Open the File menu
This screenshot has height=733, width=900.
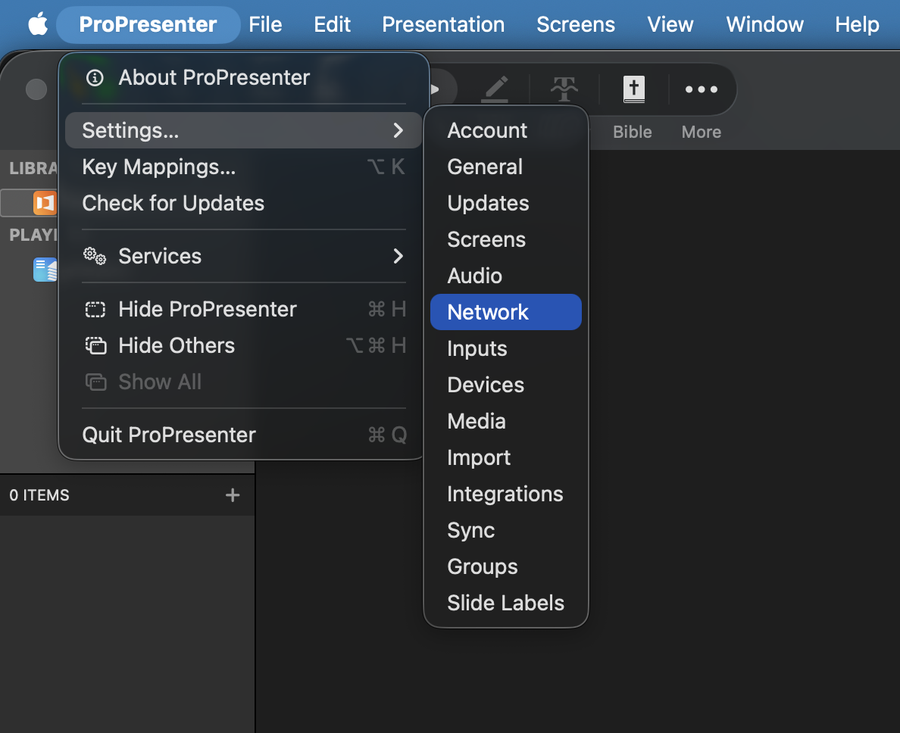(x=265, y=24)
